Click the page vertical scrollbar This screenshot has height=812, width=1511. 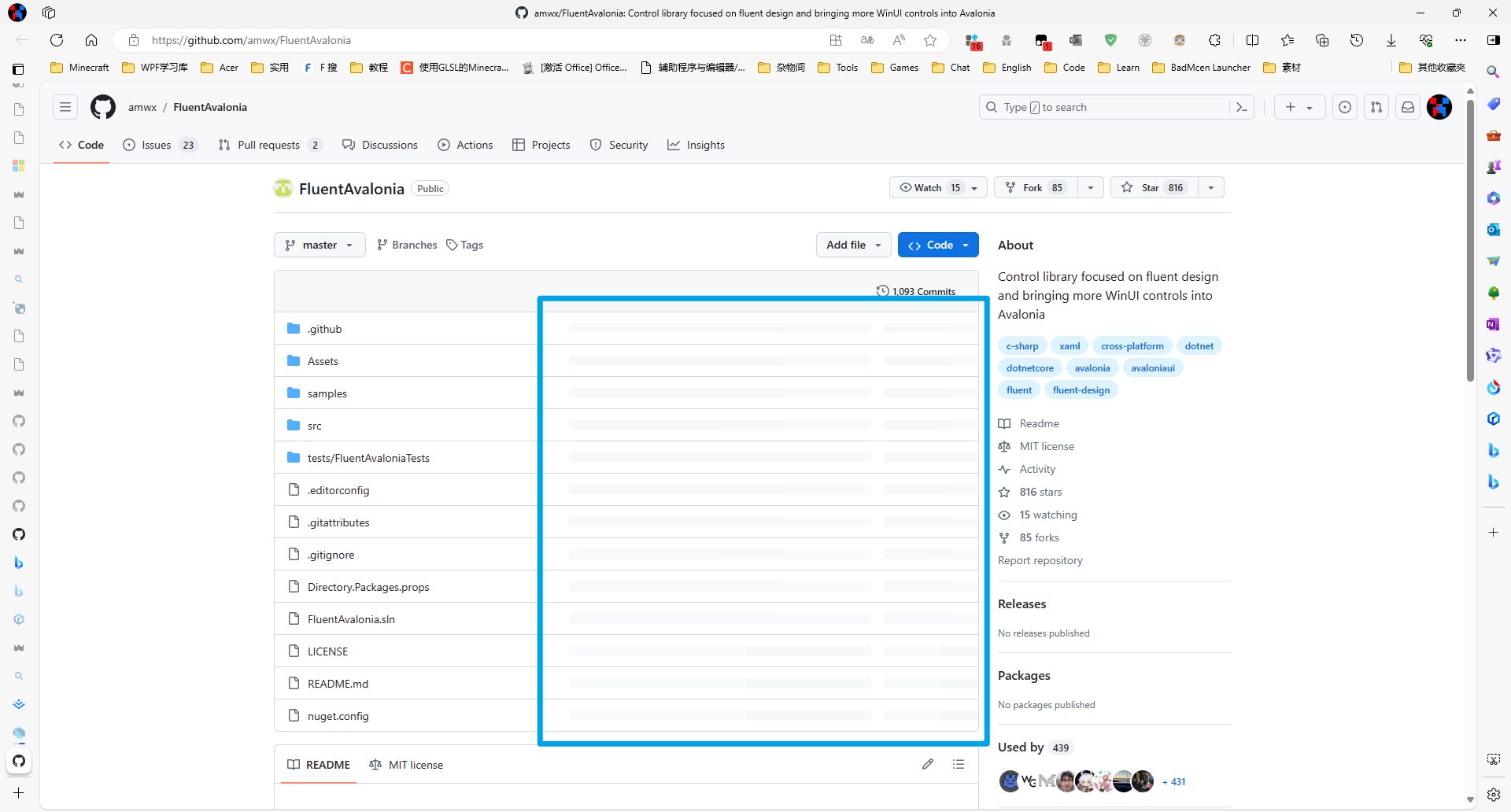(1470, 240)
